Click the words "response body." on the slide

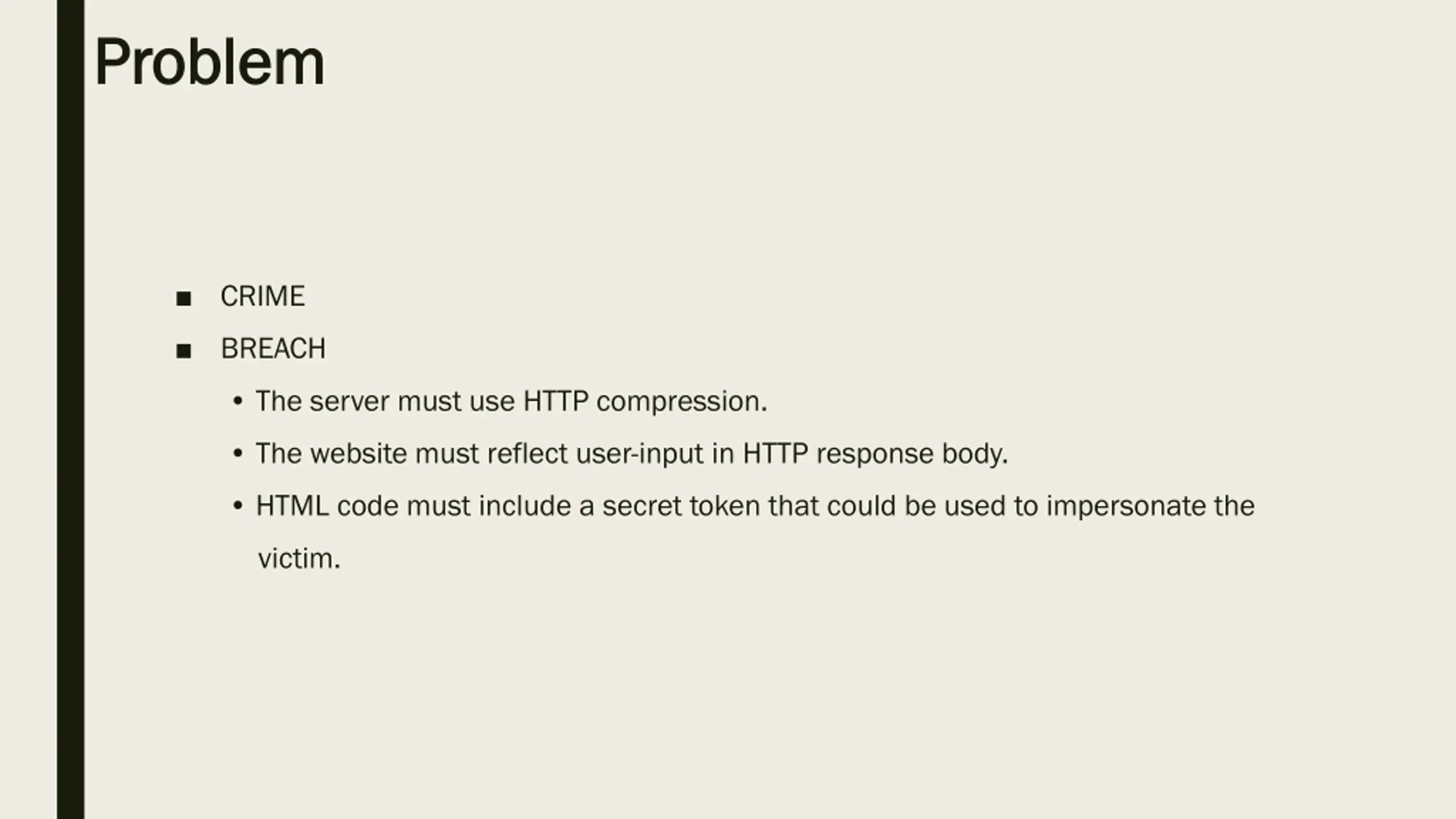click(912, 455)
